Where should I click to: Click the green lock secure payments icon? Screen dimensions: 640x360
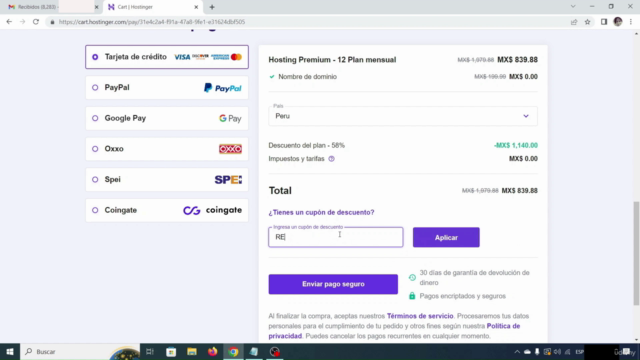click(x=412, y=296)
